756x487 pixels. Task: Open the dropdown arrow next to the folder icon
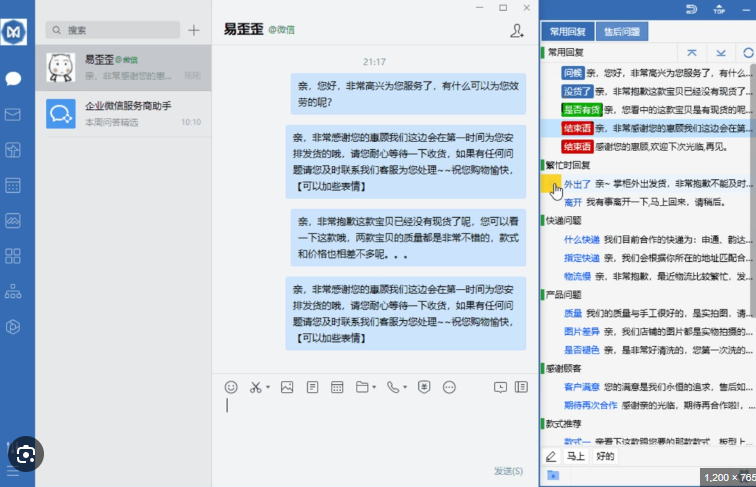(x=374, y=387)
